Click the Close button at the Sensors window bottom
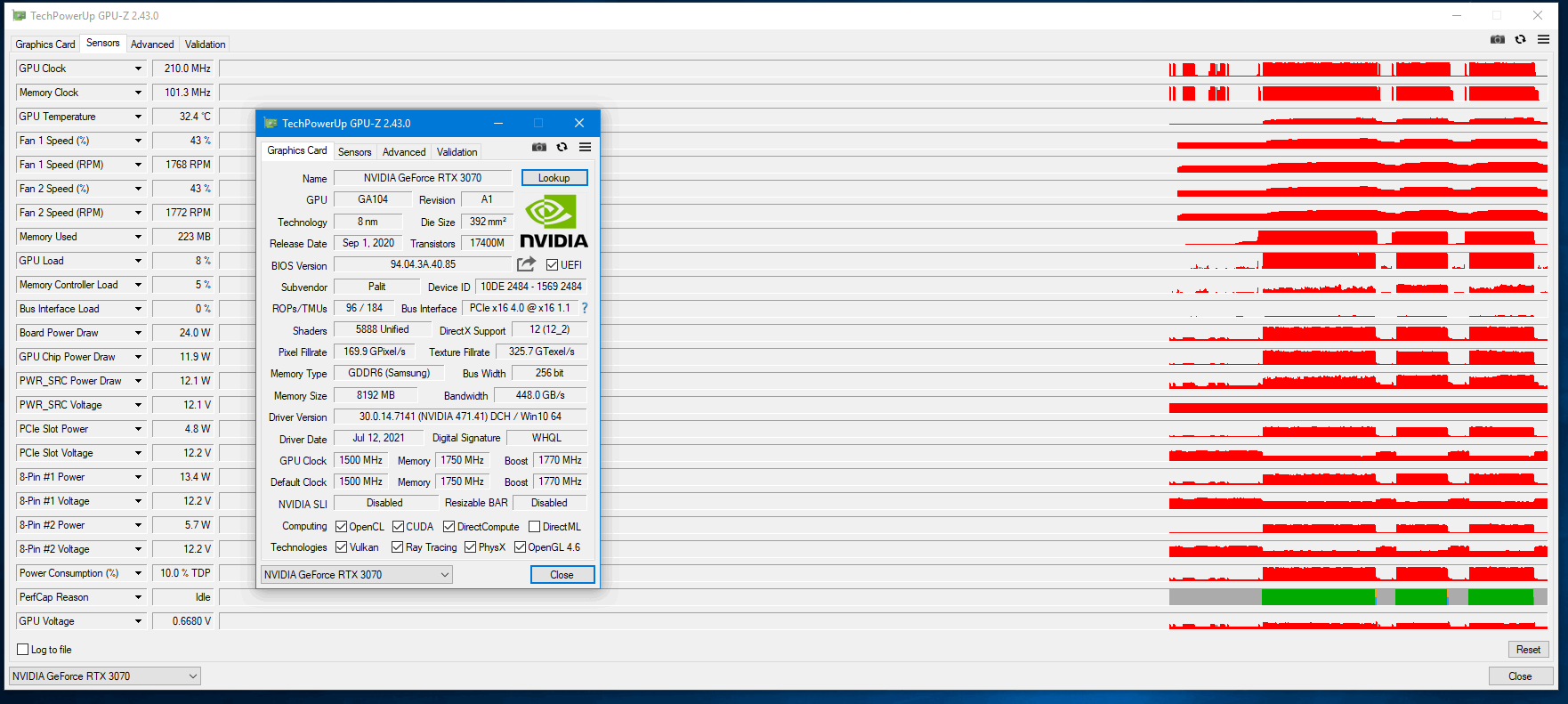 tap(1521, 676)
